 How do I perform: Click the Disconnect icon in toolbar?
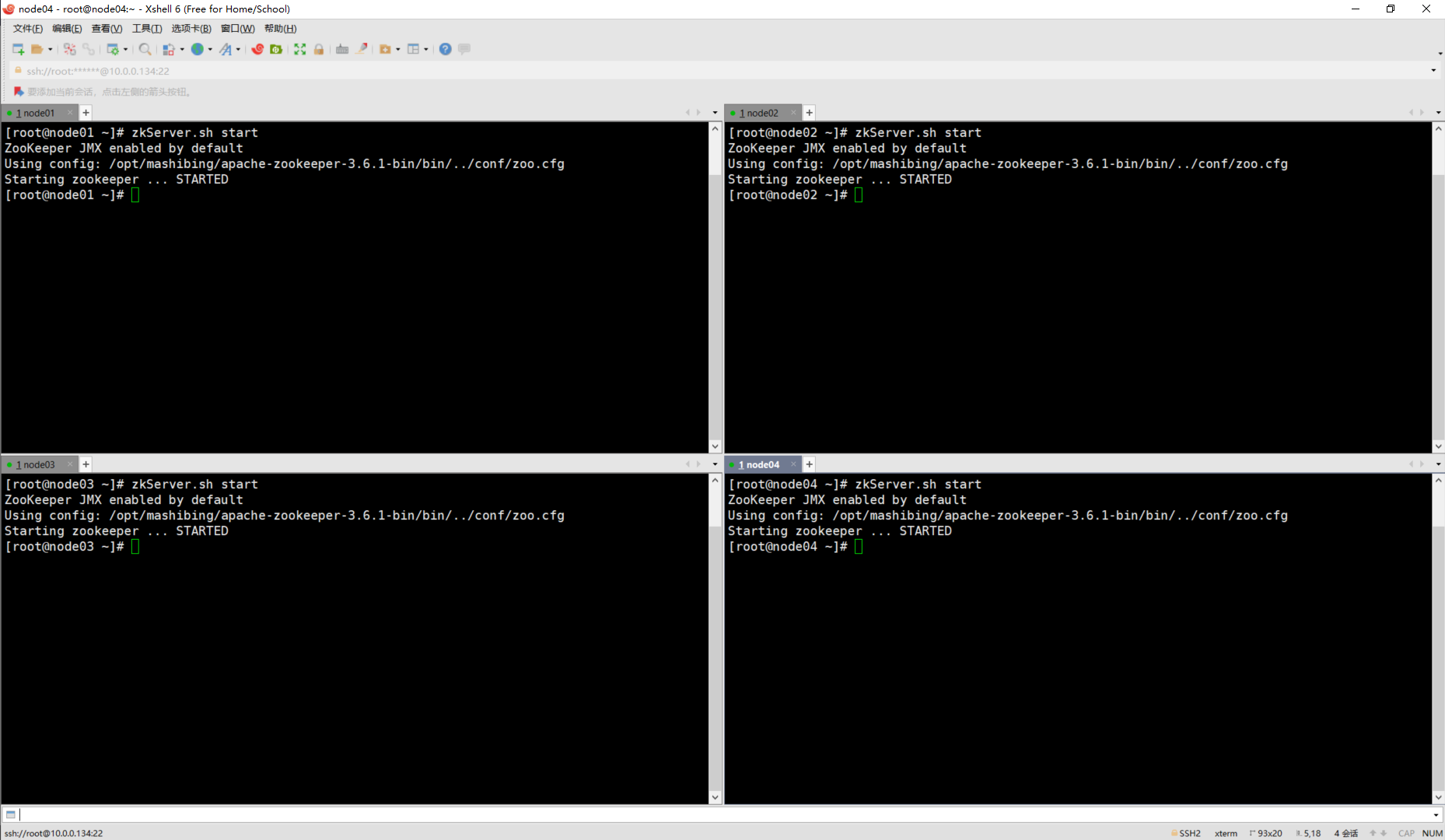[70, 49]
